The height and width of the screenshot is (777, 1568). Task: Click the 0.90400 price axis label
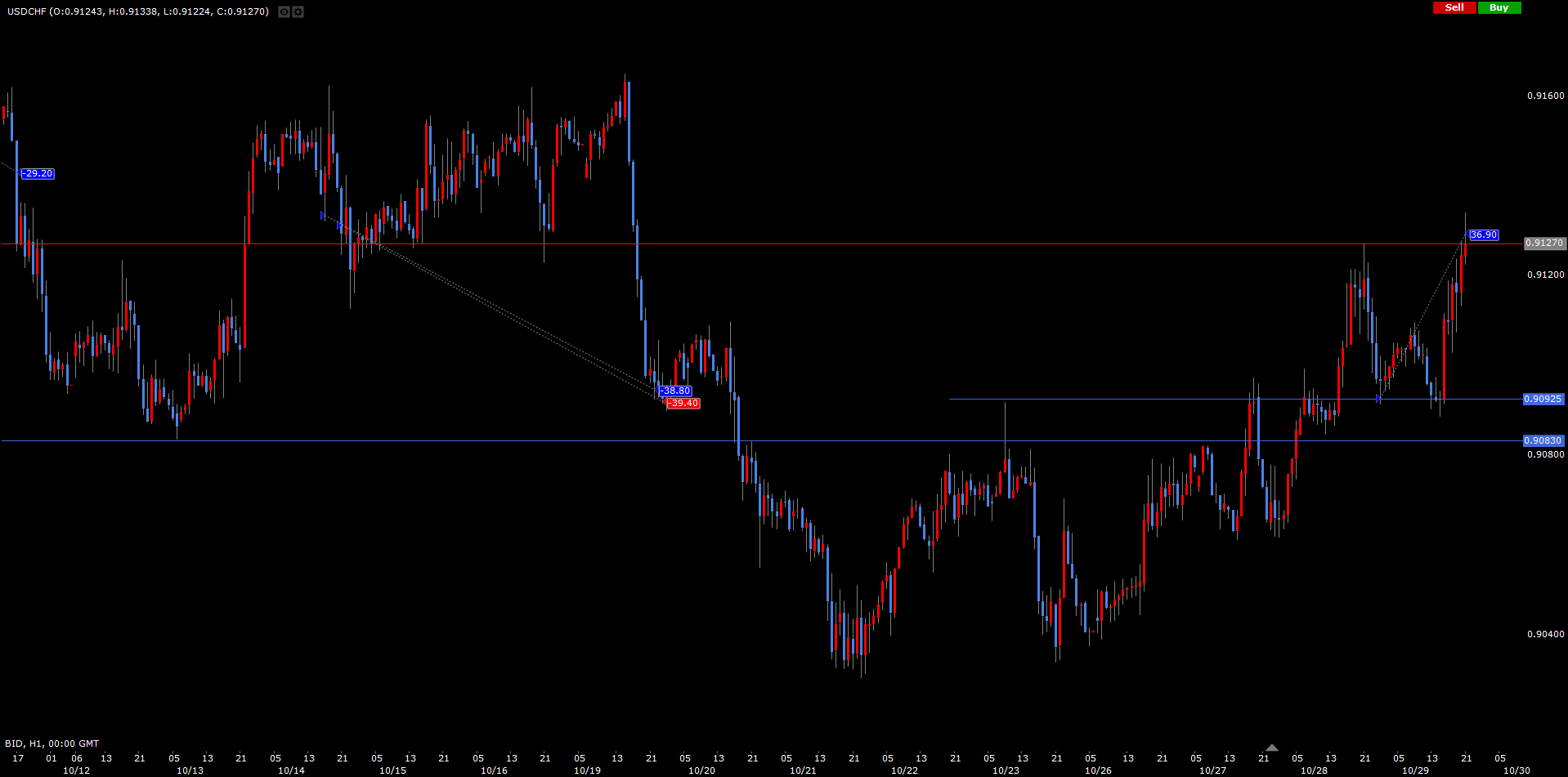pos(1545,634)
